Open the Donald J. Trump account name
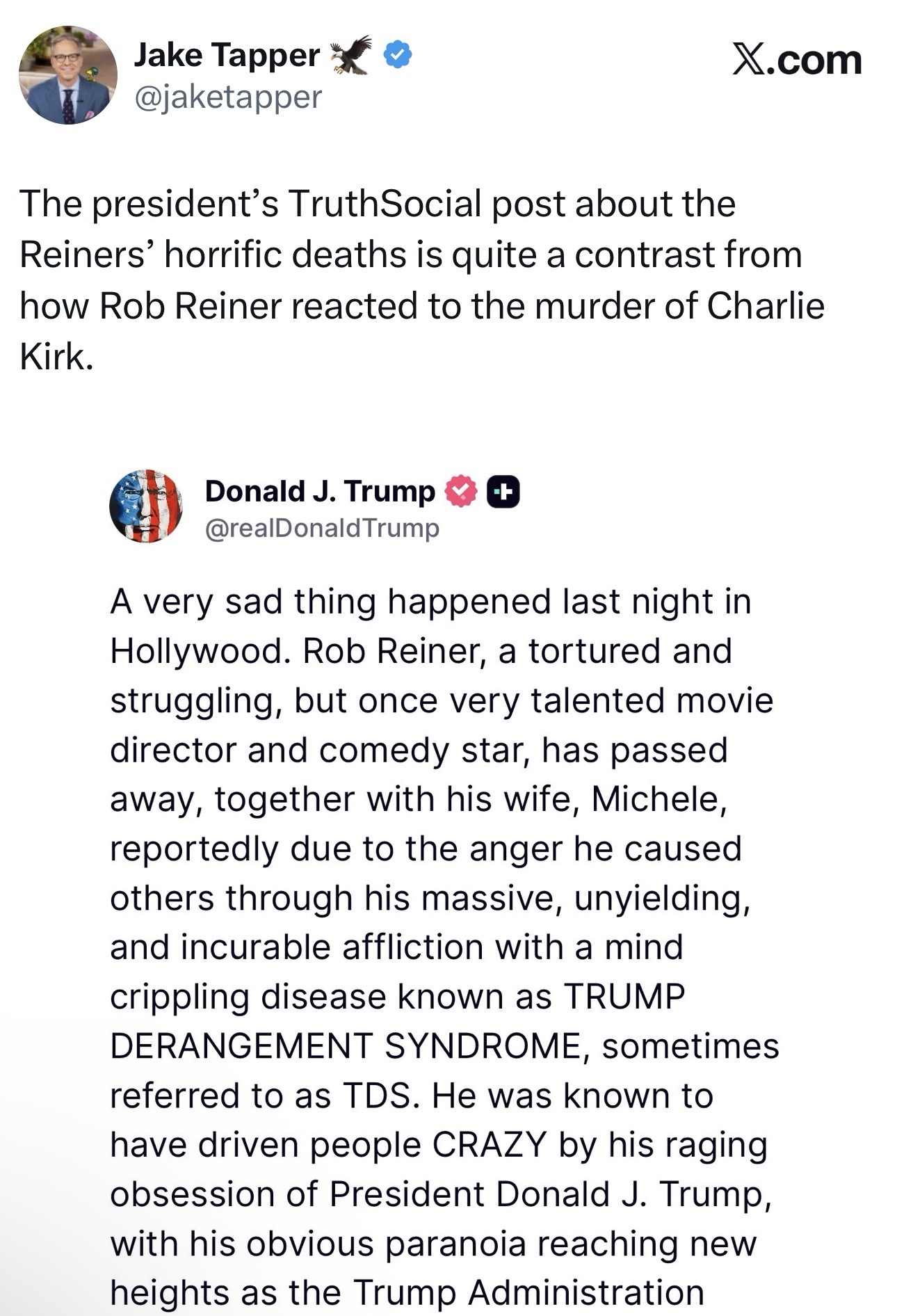Screen dimensions: 897x1316 (320, 491)
